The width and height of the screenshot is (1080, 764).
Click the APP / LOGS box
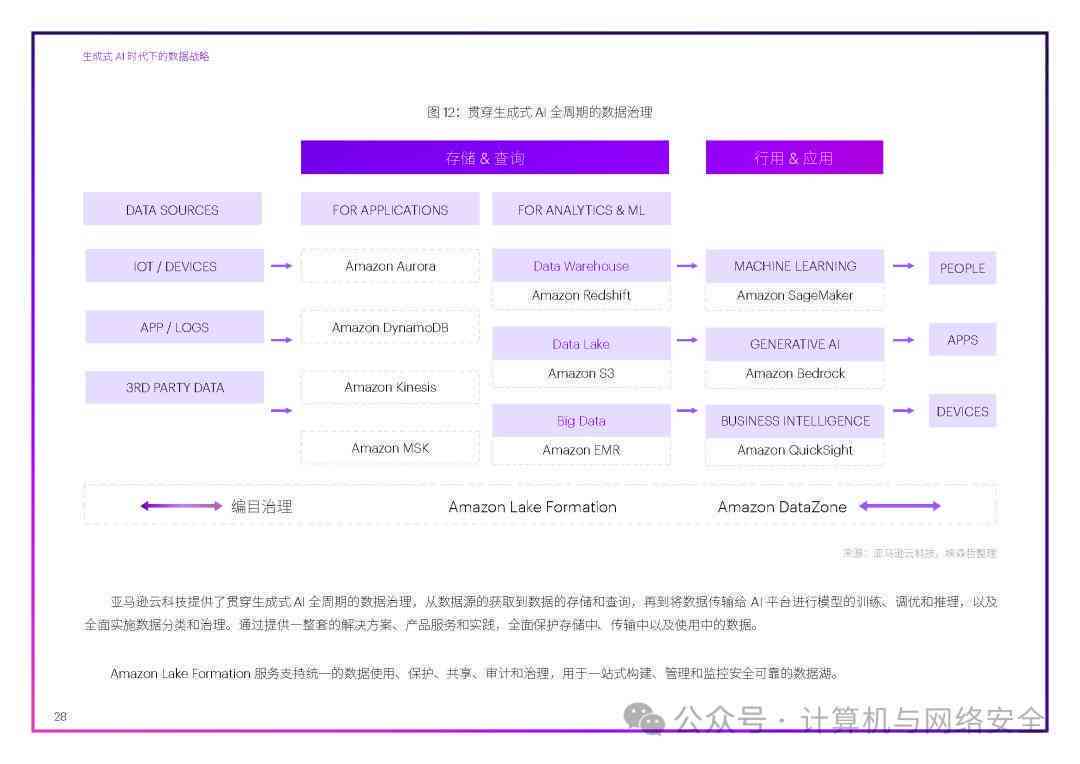pos(175,327)
